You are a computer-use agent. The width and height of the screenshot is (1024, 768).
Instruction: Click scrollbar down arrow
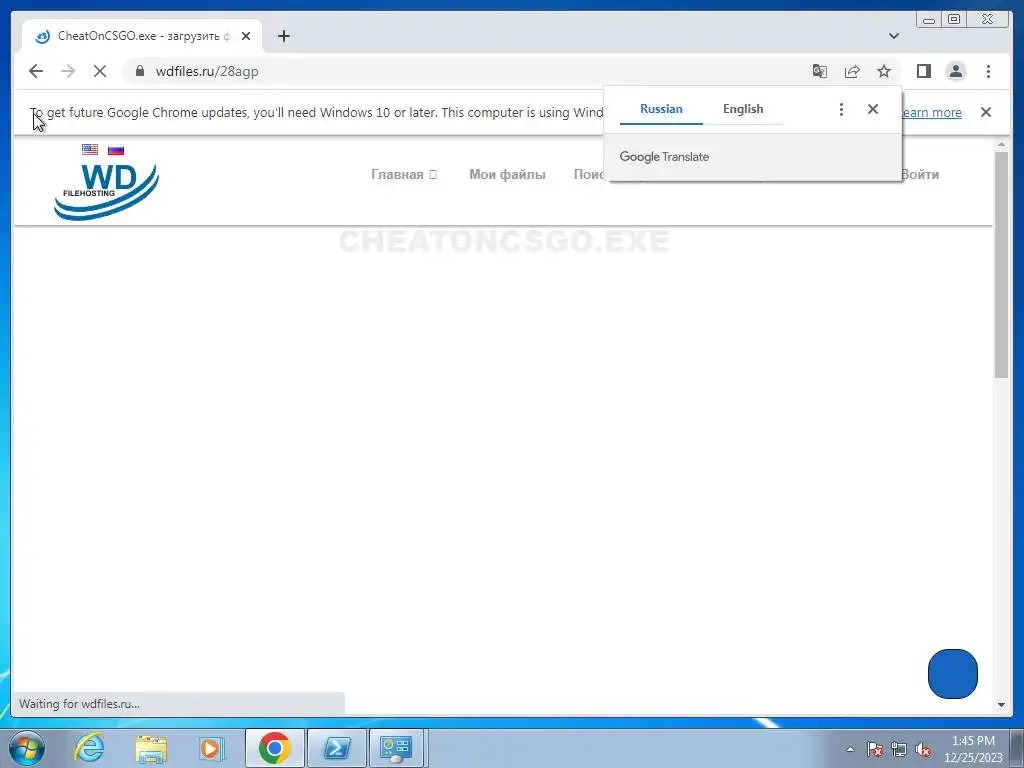tap(1001, 705)
